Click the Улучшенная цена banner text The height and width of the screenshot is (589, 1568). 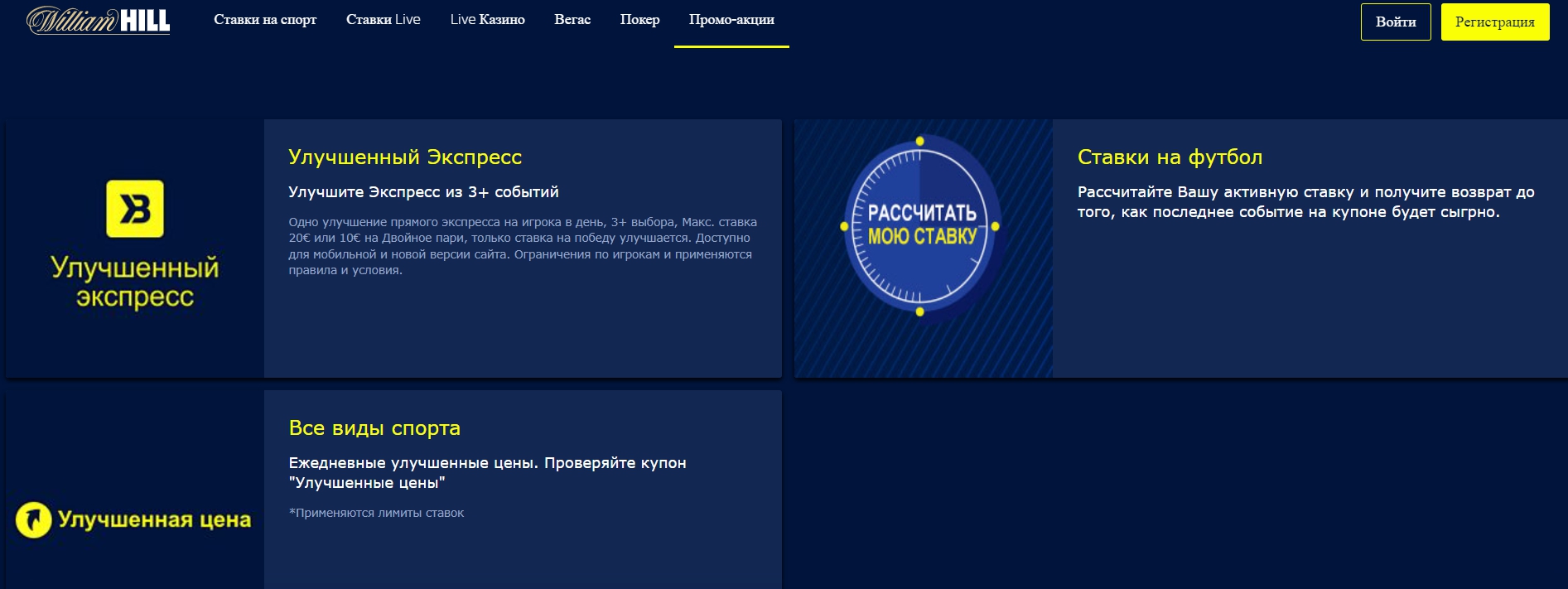(154, 520)
